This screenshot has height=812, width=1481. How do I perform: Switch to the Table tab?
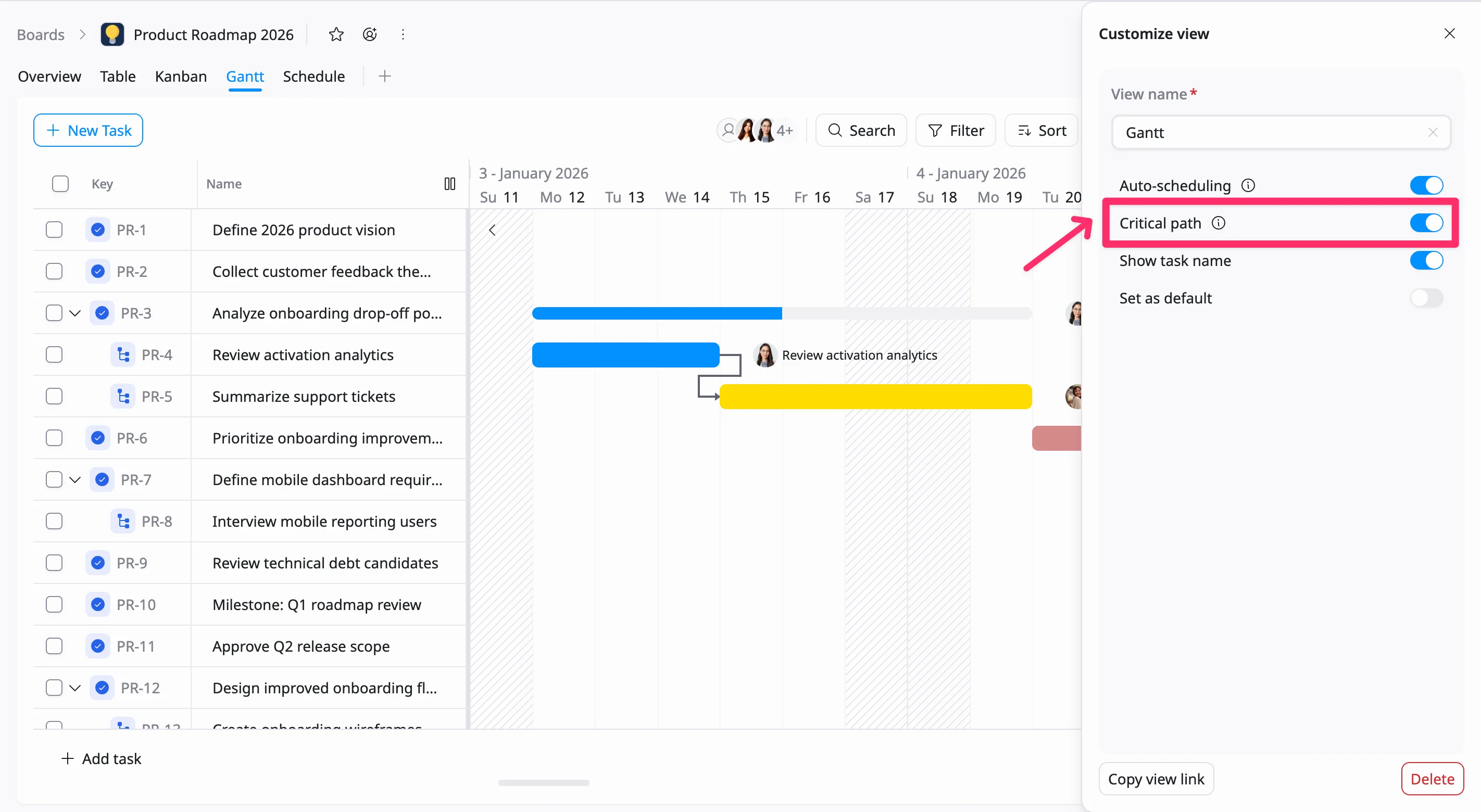[118, 77]
